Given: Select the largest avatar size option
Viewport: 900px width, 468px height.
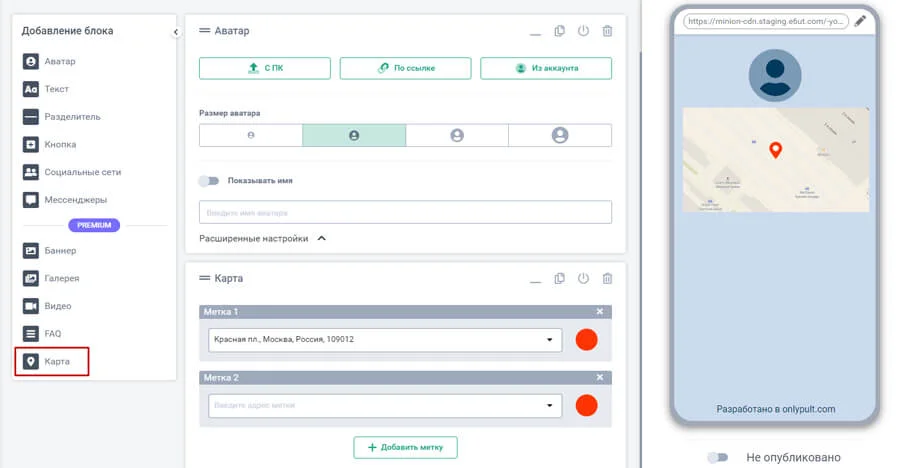Looking at the screenshot, I should (560, 135).
